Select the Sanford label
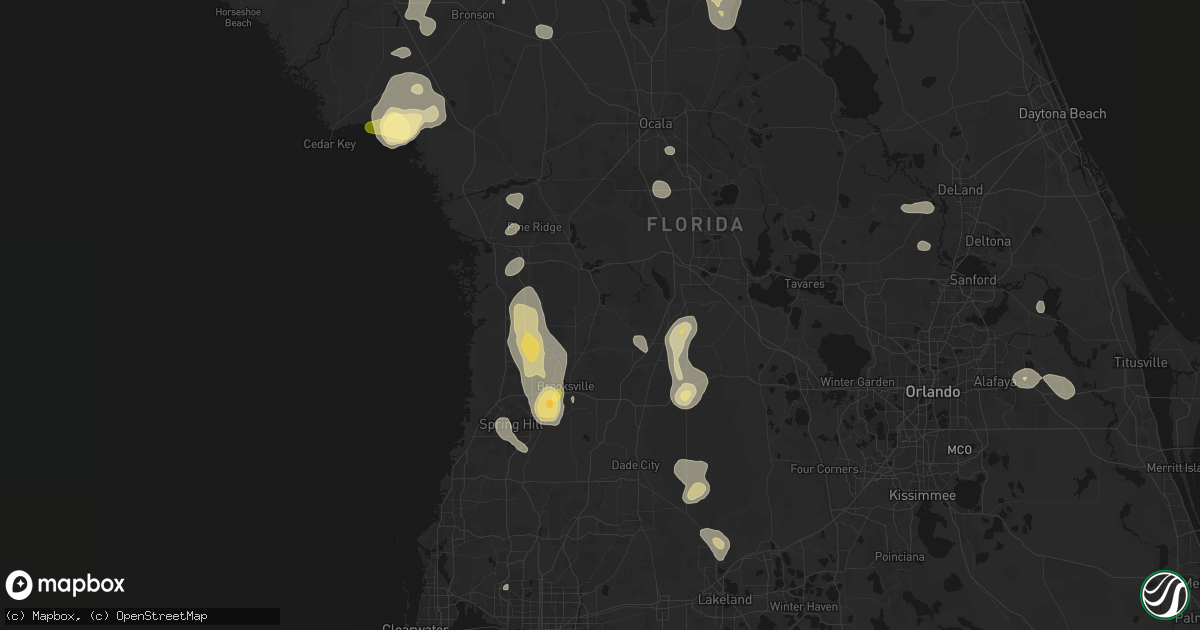1200x630 pixels. point(973,281)
